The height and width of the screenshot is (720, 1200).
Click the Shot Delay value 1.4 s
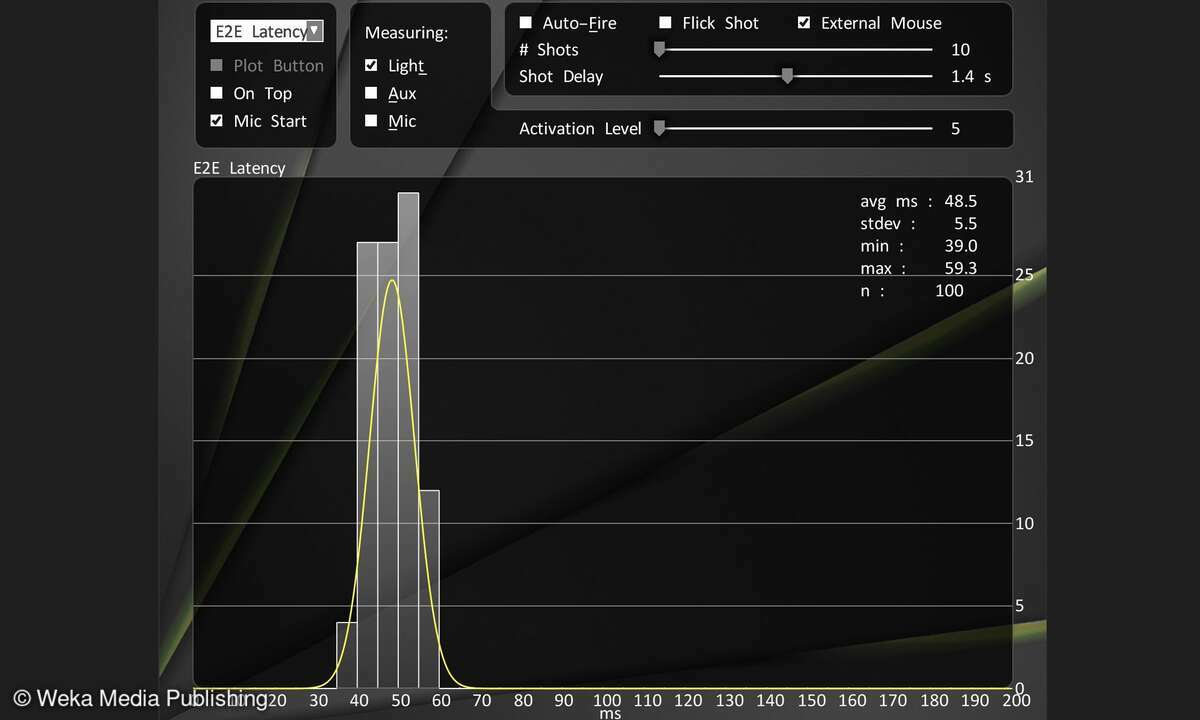pyautogui.click(x=971, y=76)
